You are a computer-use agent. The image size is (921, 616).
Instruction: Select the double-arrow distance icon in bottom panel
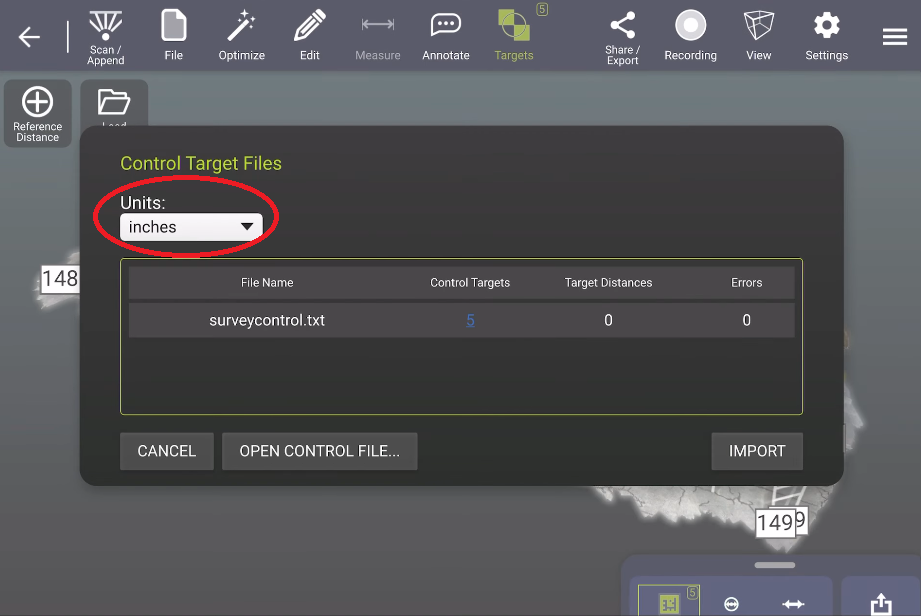click(793, 604)
